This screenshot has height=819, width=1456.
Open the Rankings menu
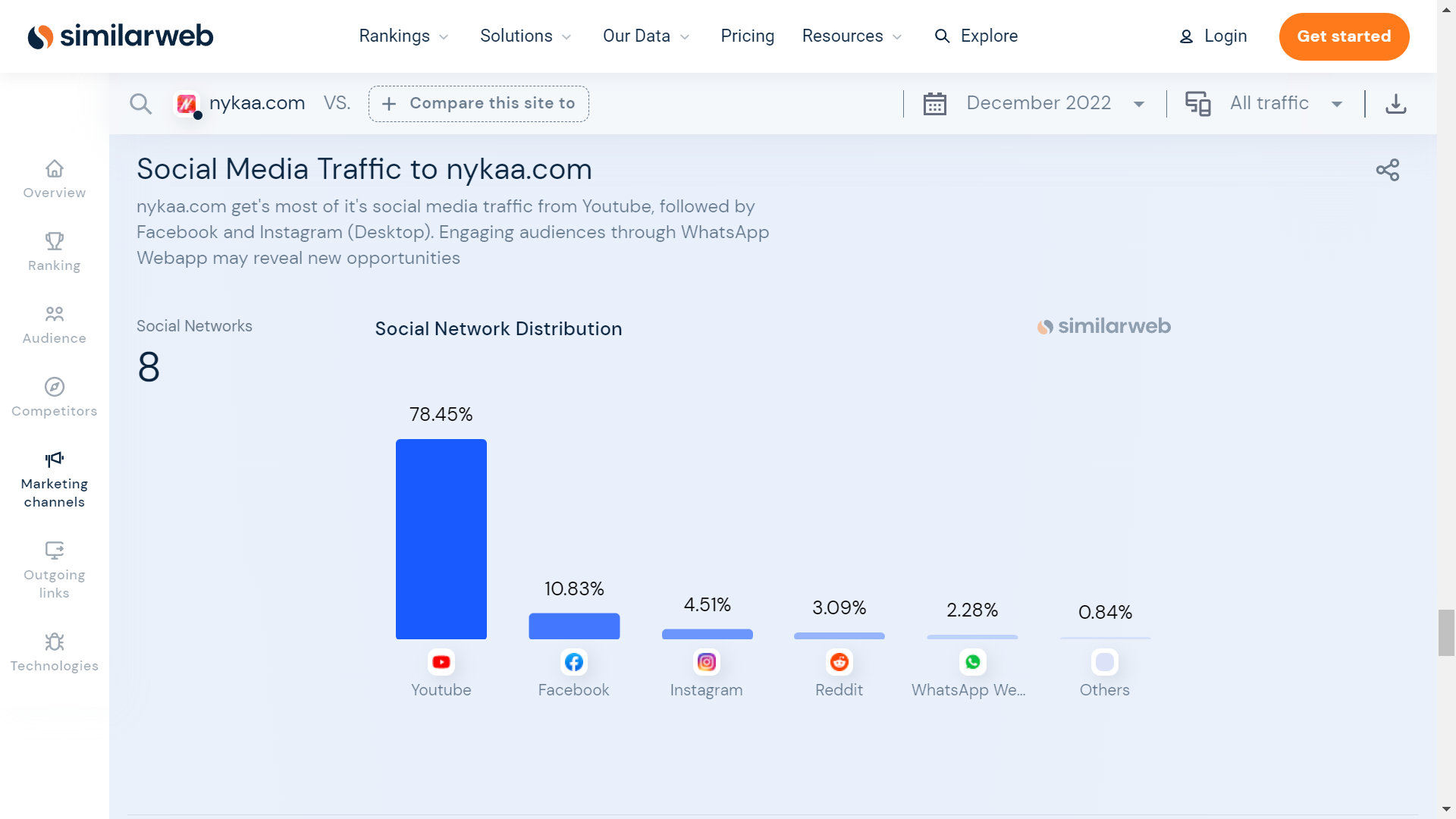point(403,36)
